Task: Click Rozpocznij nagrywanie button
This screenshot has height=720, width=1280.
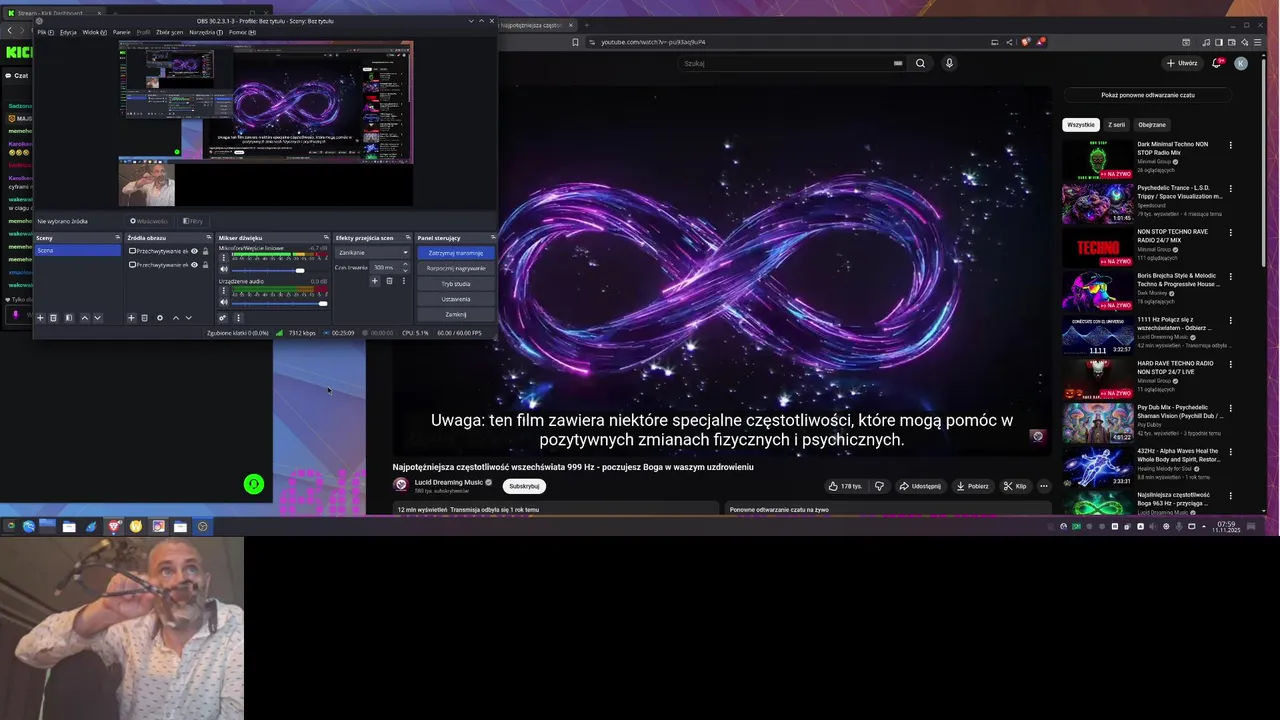Action: [456, 268]
